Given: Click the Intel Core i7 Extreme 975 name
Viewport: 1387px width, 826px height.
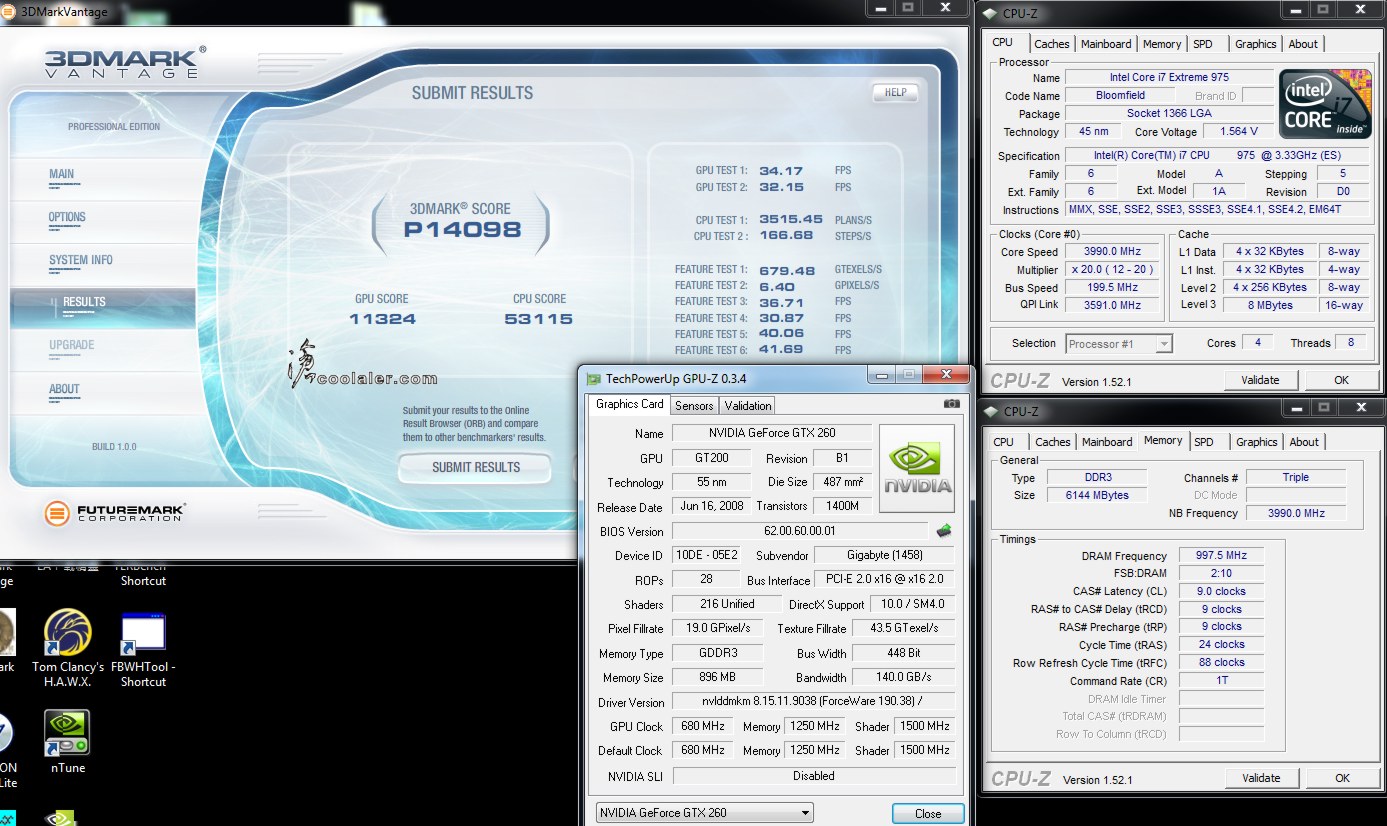Looking at the screenshot, I should tap(1169, 77).
